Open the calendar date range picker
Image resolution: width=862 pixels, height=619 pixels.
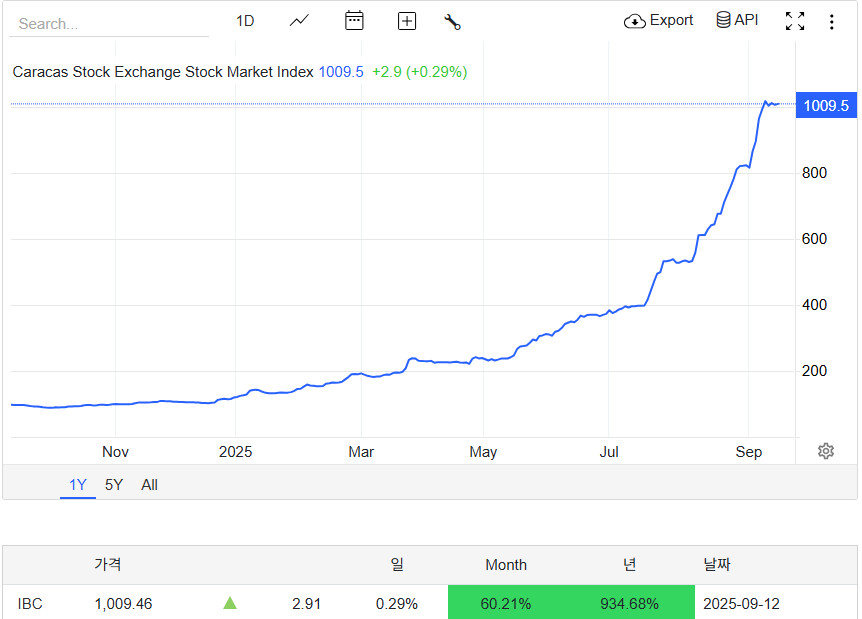pos(354,21)
